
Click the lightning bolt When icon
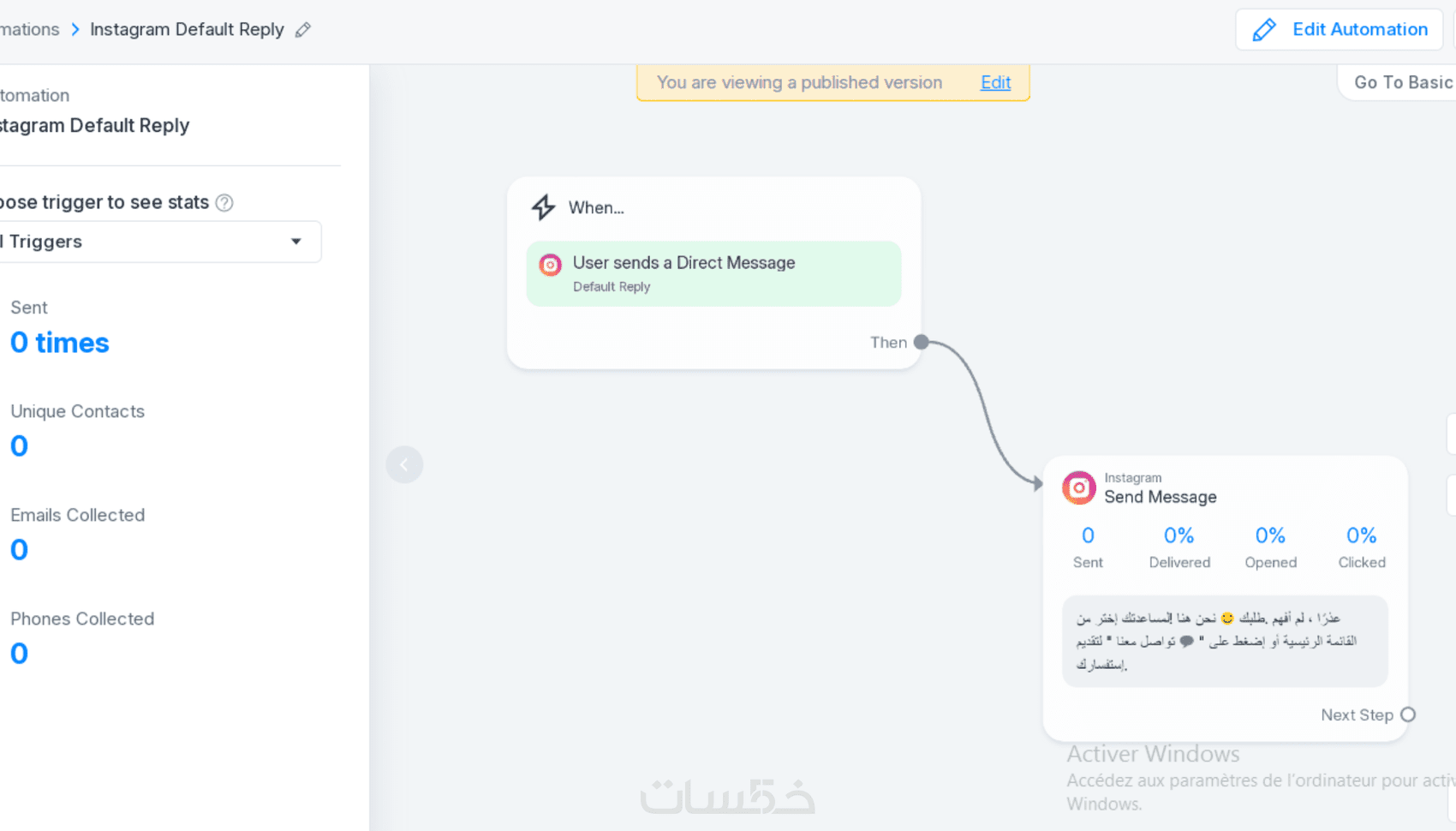tap(543, 207)
